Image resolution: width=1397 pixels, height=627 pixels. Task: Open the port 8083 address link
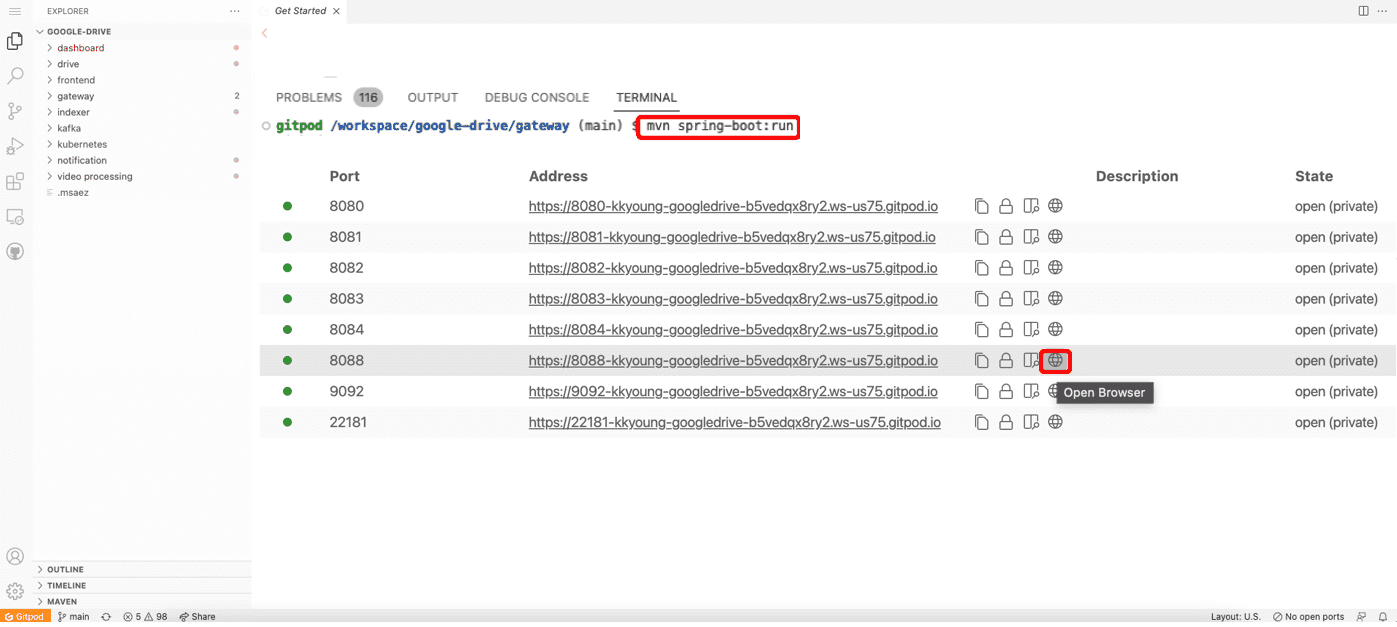(x=732, y=299)
